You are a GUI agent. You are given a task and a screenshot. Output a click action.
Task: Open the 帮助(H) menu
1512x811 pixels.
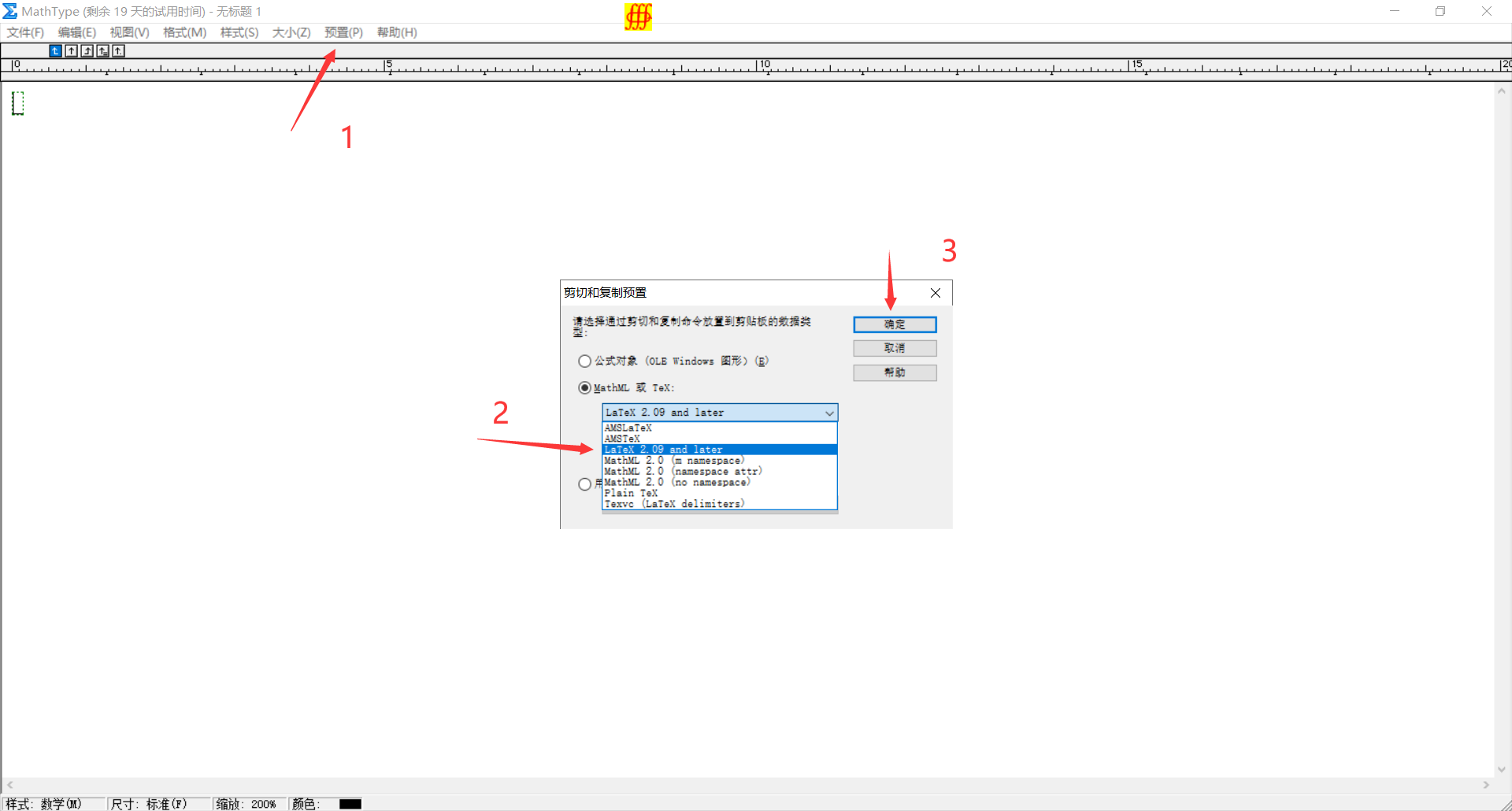click(397, 32)
